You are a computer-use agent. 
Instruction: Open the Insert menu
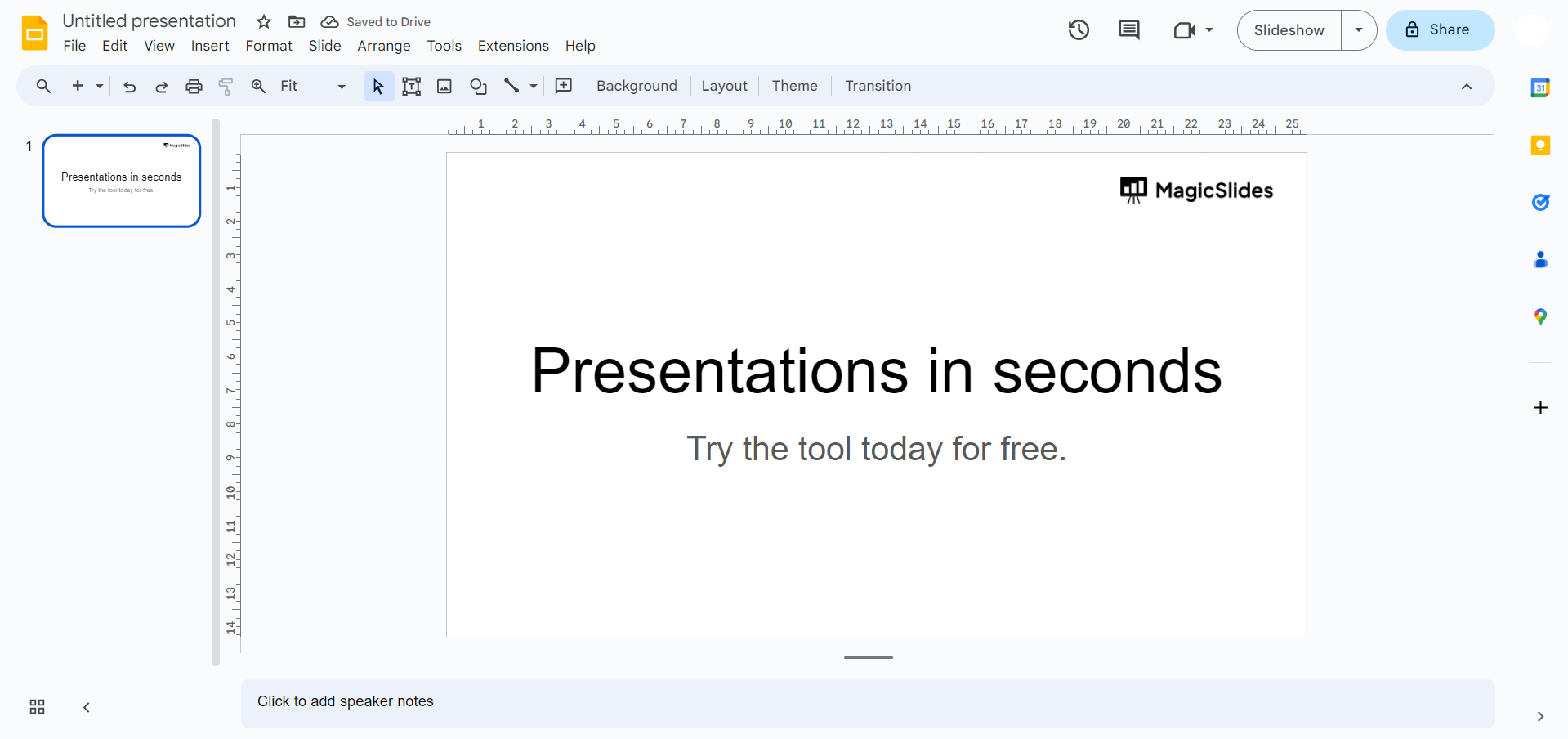[x=210, y=46]
